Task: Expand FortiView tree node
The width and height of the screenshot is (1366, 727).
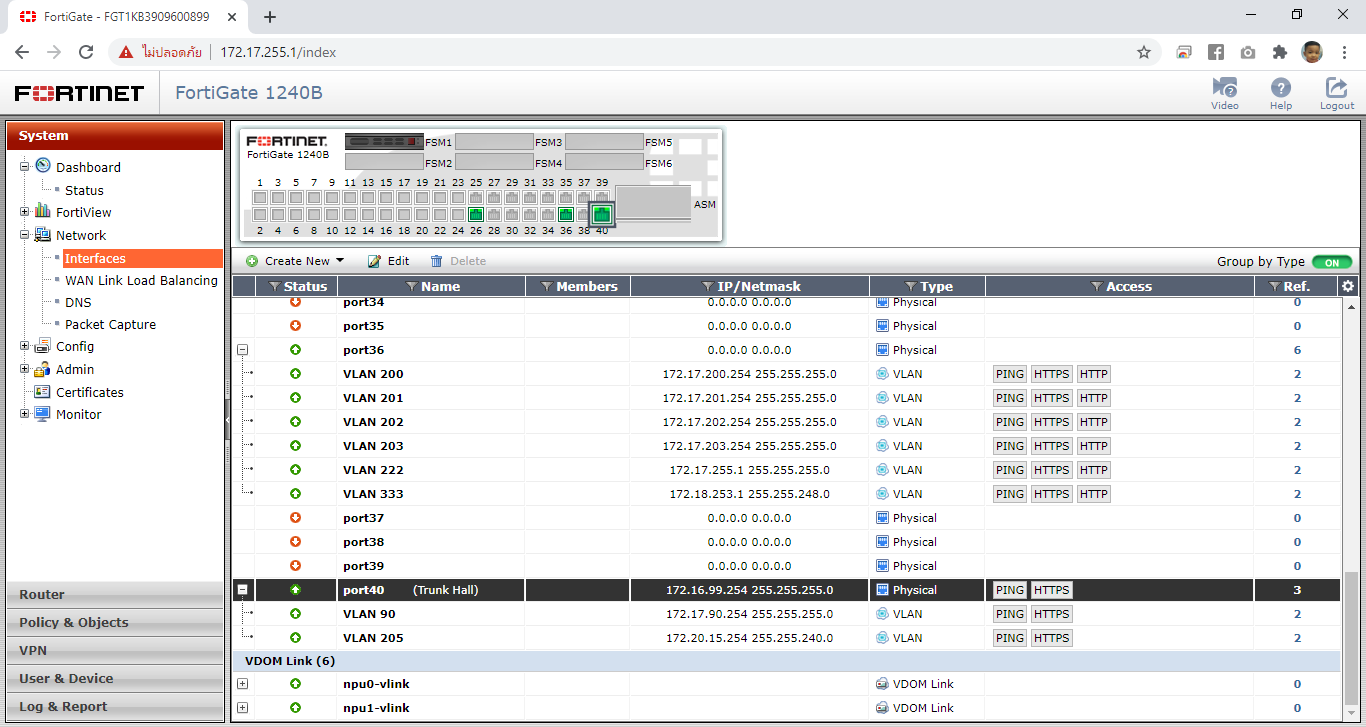Action: point(24,212)
